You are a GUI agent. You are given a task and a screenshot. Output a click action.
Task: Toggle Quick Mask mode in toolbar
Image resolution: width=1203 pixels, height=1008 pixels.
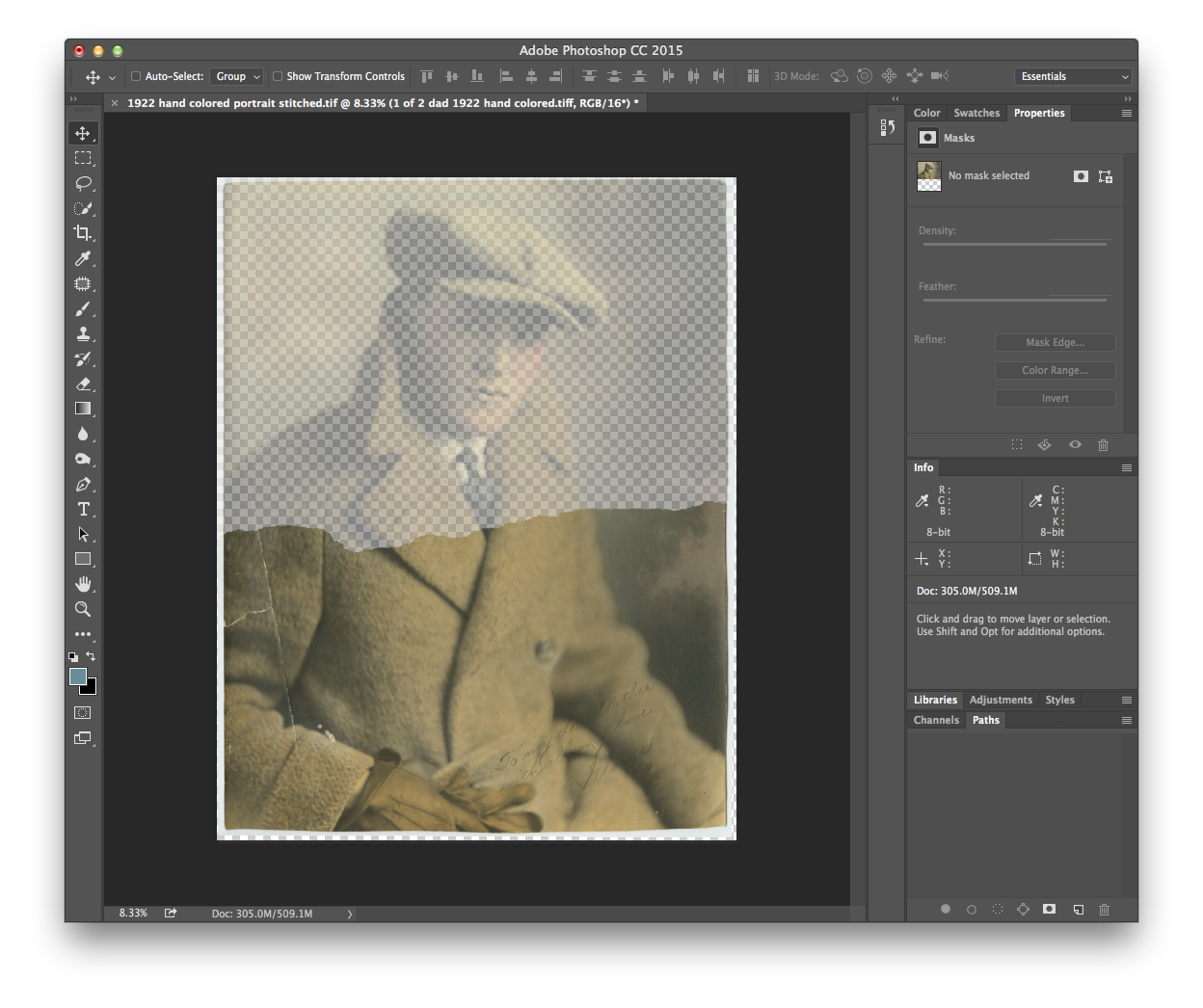tap(83, 713)
